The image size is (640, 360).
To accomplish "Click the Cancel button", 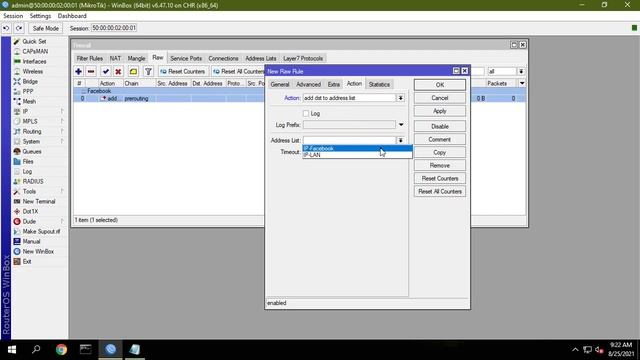I will [440, 98].
